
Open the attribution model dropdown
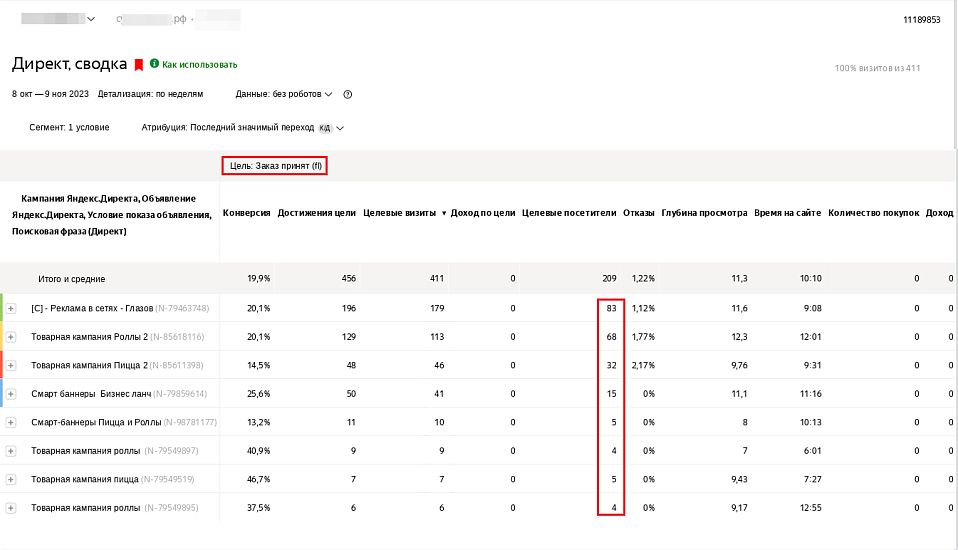pos(243,128)
